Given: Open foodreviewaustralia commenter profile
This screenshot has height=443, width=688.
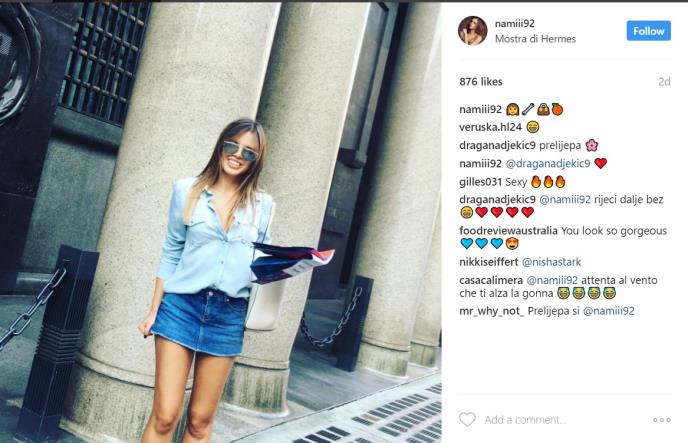Looking at the screenshot, I should 509,231.
